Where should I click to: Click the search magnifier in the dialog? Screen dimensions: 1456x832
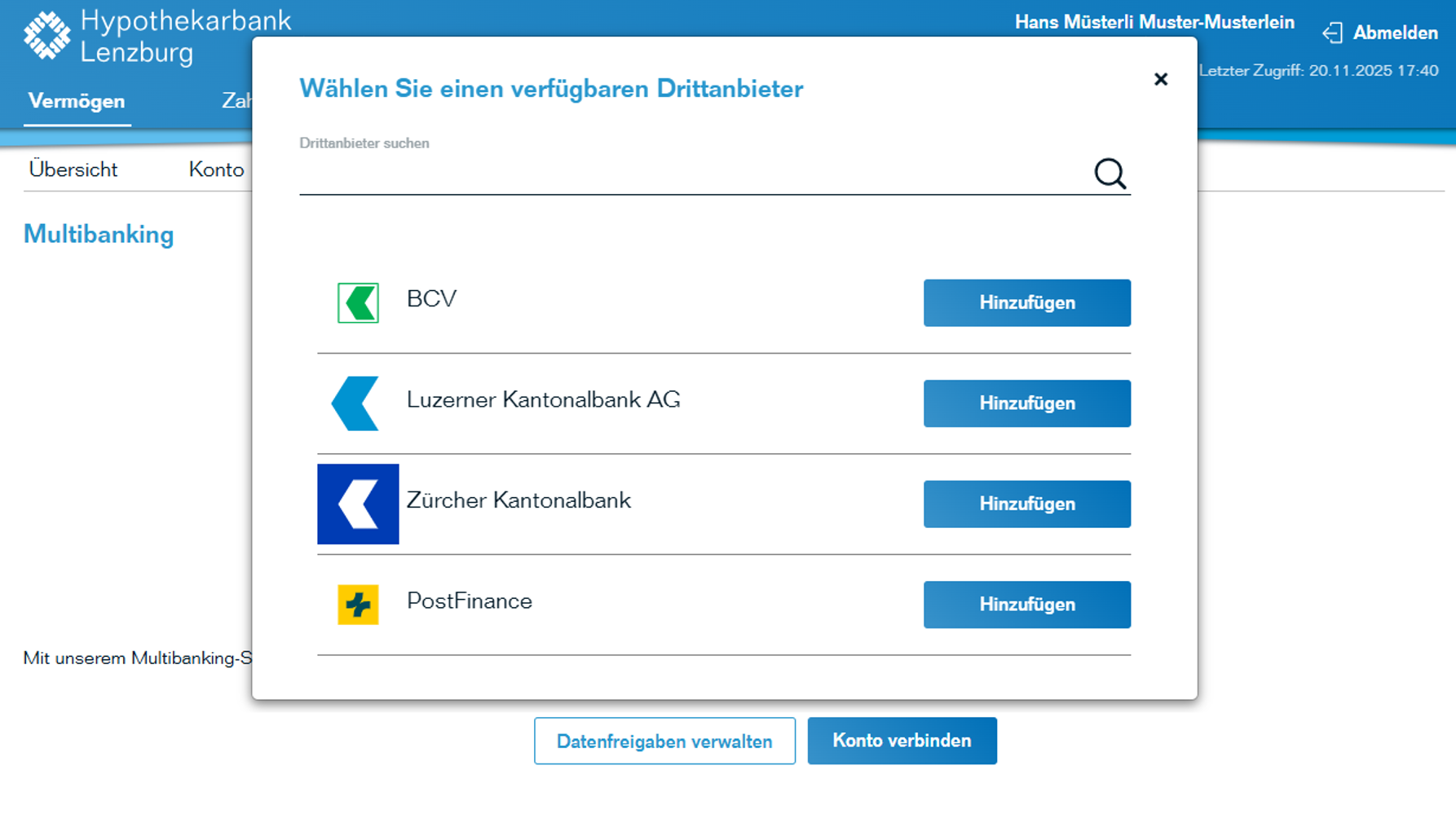tap(1109, 174)
